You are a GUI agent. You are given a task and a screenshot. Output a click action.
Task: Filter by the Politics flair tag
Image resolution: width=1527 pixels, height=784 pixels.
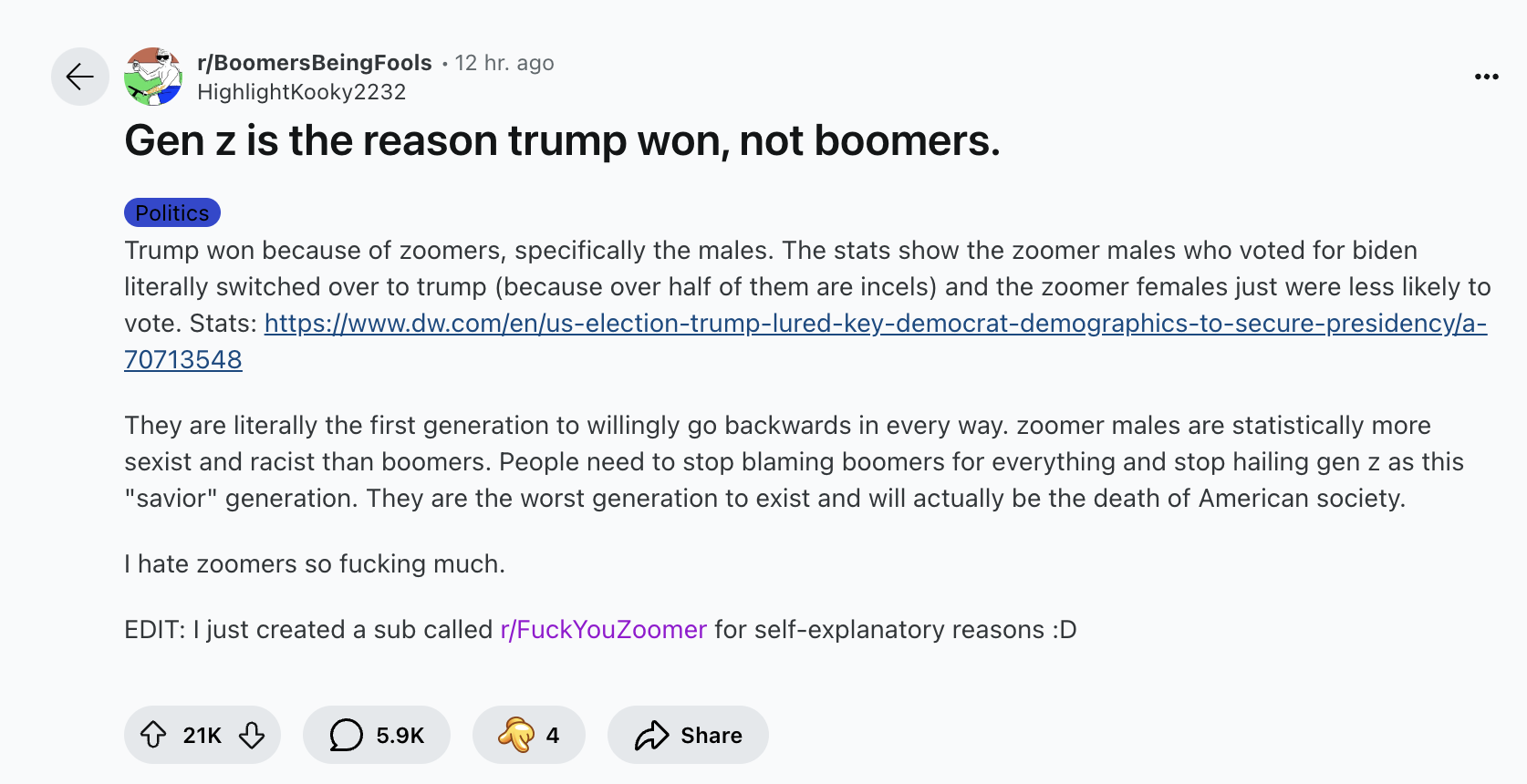click(172, 213)
